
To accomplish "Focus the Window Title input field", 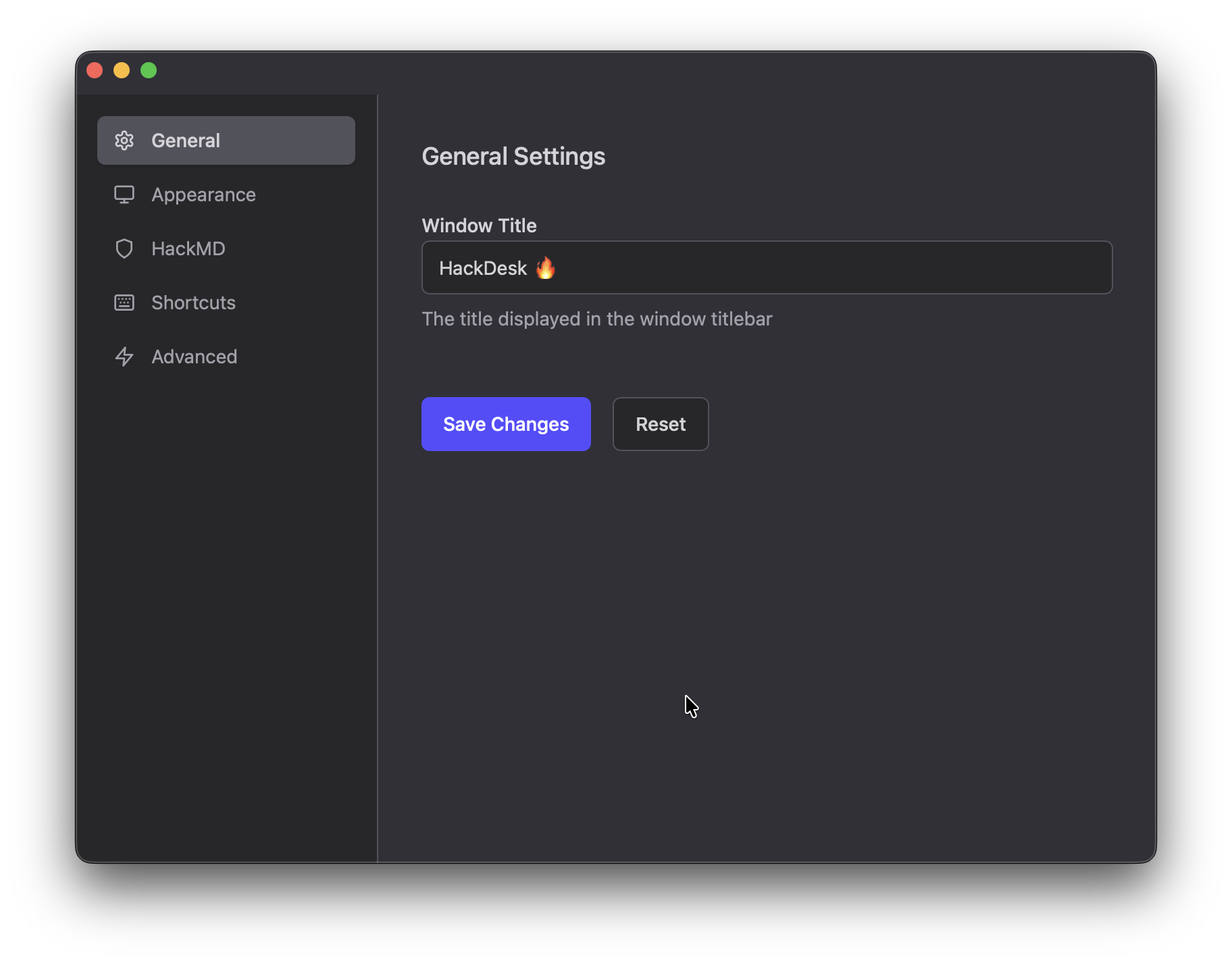I will (x=767, y=267).
